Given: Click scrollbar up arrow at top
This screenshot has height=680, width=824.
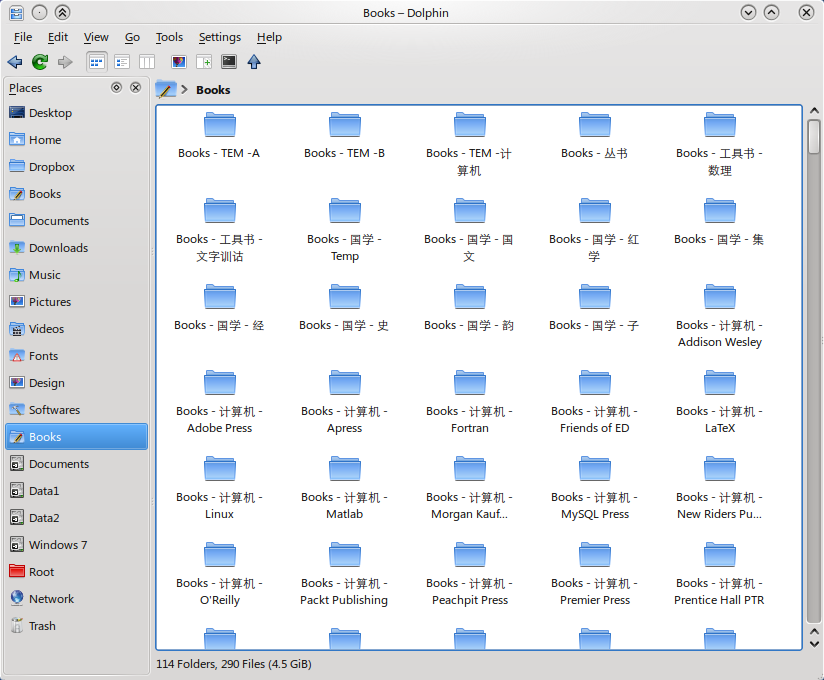Looking at the screenshot, I should (814, 111).
